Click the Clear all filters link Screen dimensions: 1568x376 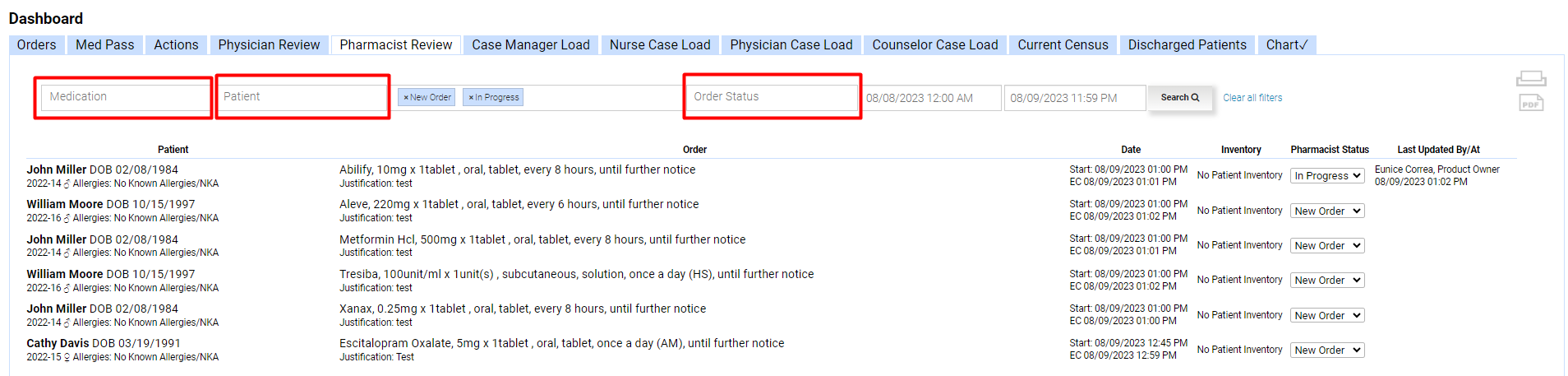(1252, 98)
